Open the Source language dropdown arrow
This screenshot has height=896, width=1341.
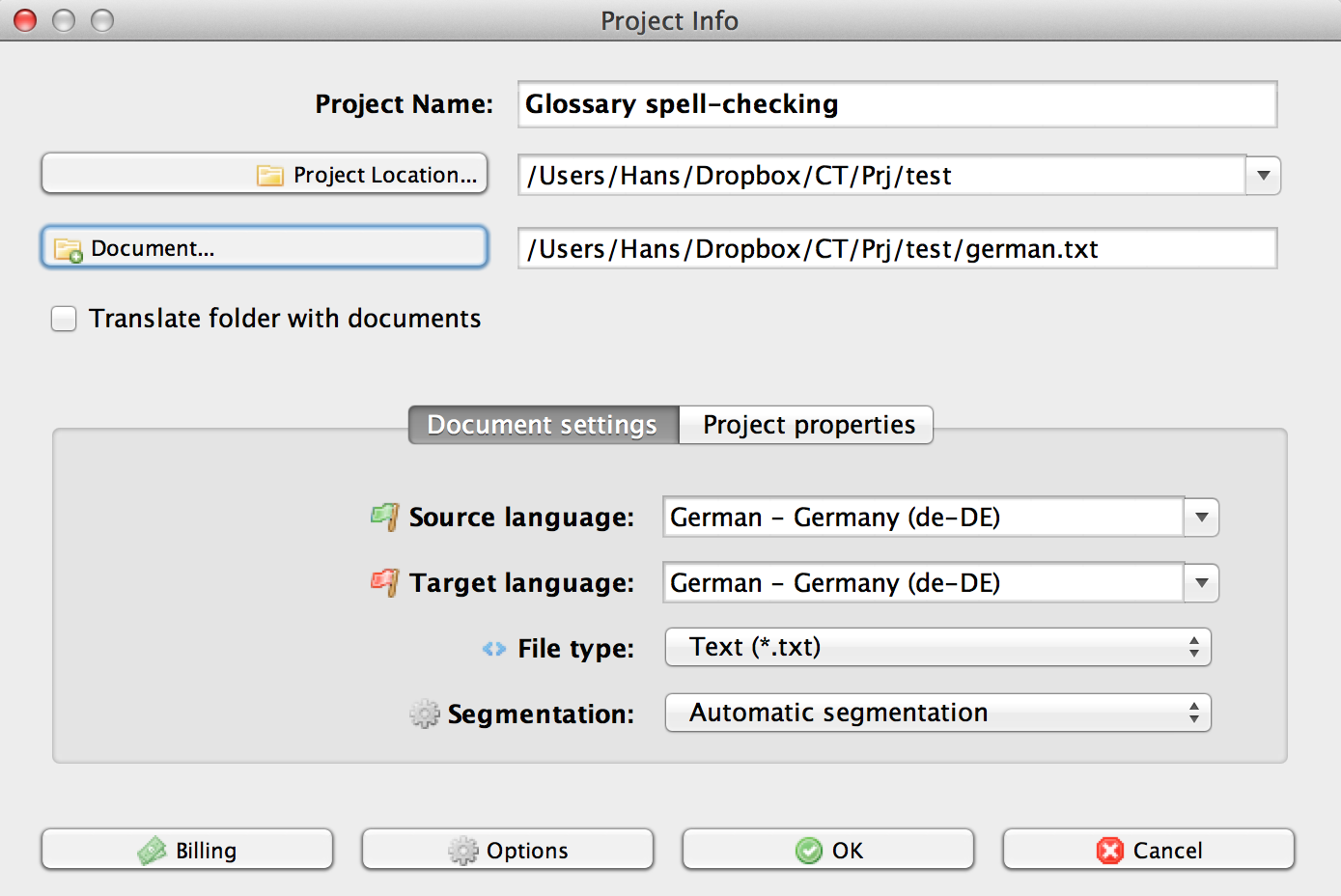(1201, 518)
